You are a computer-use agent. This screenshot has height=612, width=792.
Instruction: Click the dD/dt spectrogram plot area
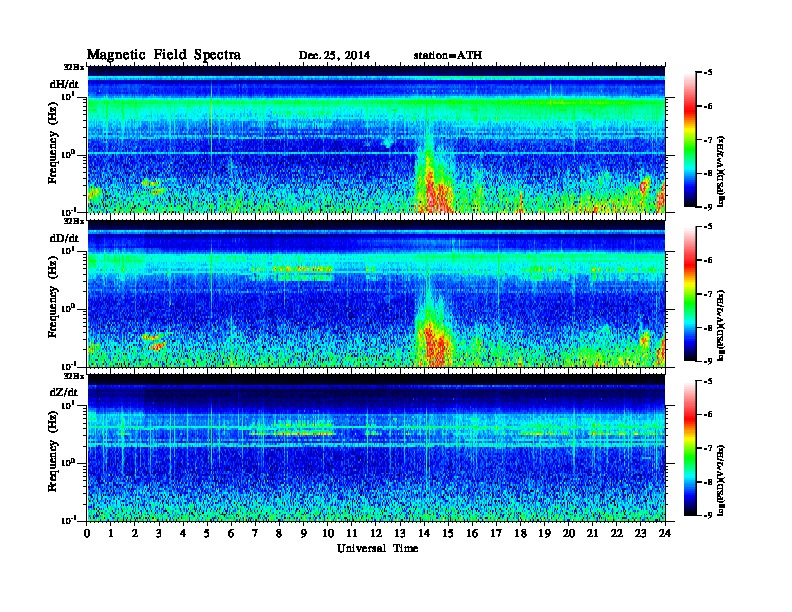(x=376, y=293)
